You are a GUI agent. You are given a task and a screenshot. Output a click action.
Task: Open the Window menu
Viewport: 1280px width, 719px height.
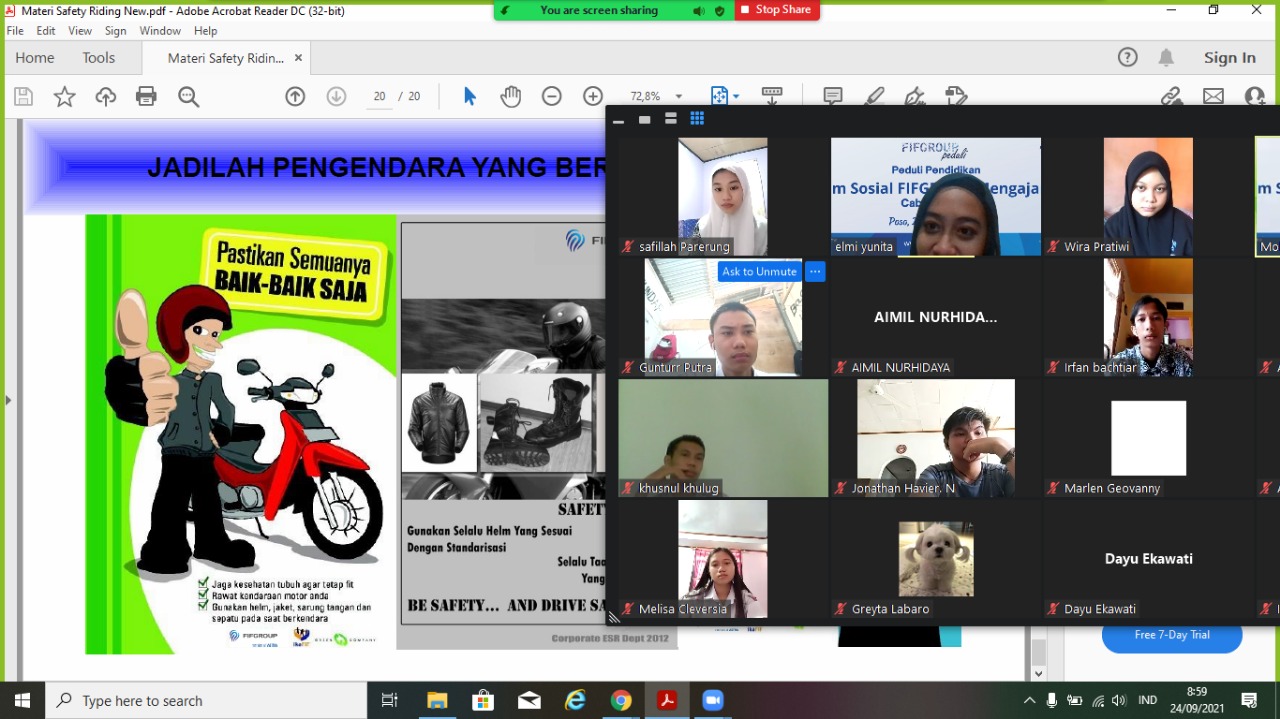(x=160, y=31)
